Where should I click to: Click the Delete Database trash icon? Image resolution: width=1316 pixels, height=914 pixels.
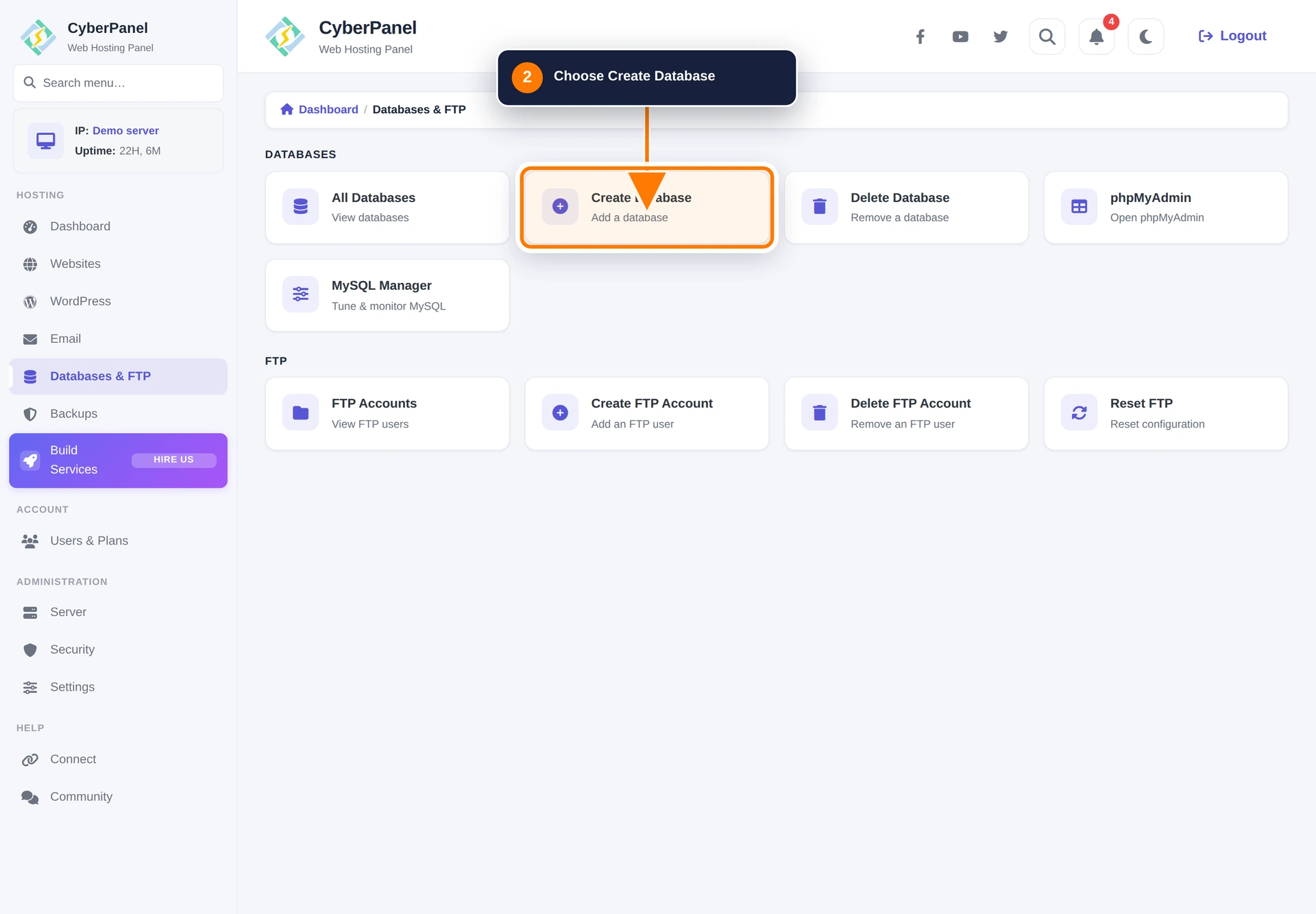tap(820, 206)
